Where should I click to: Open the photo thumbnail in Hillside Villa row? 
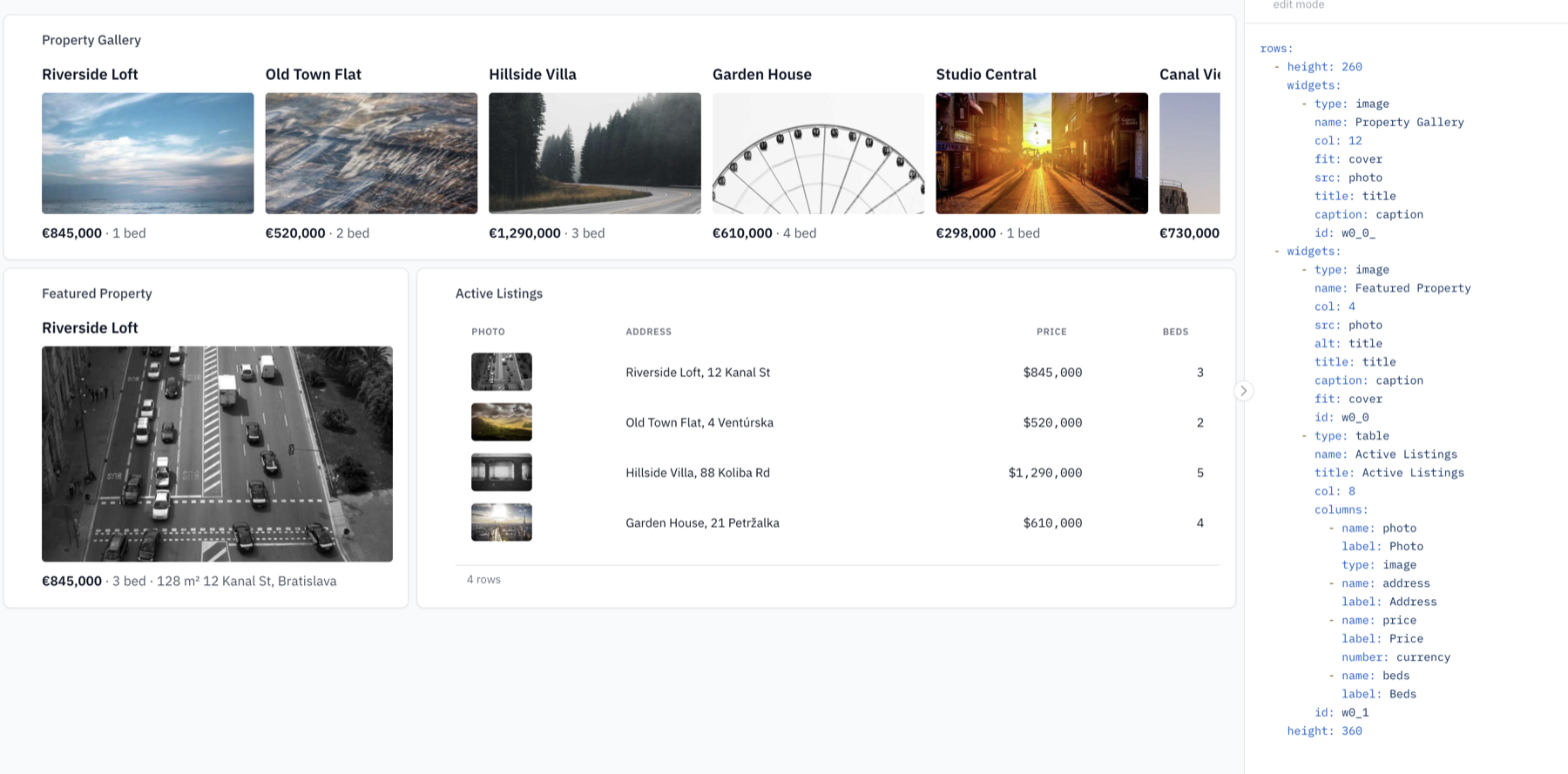pos(502,473)
